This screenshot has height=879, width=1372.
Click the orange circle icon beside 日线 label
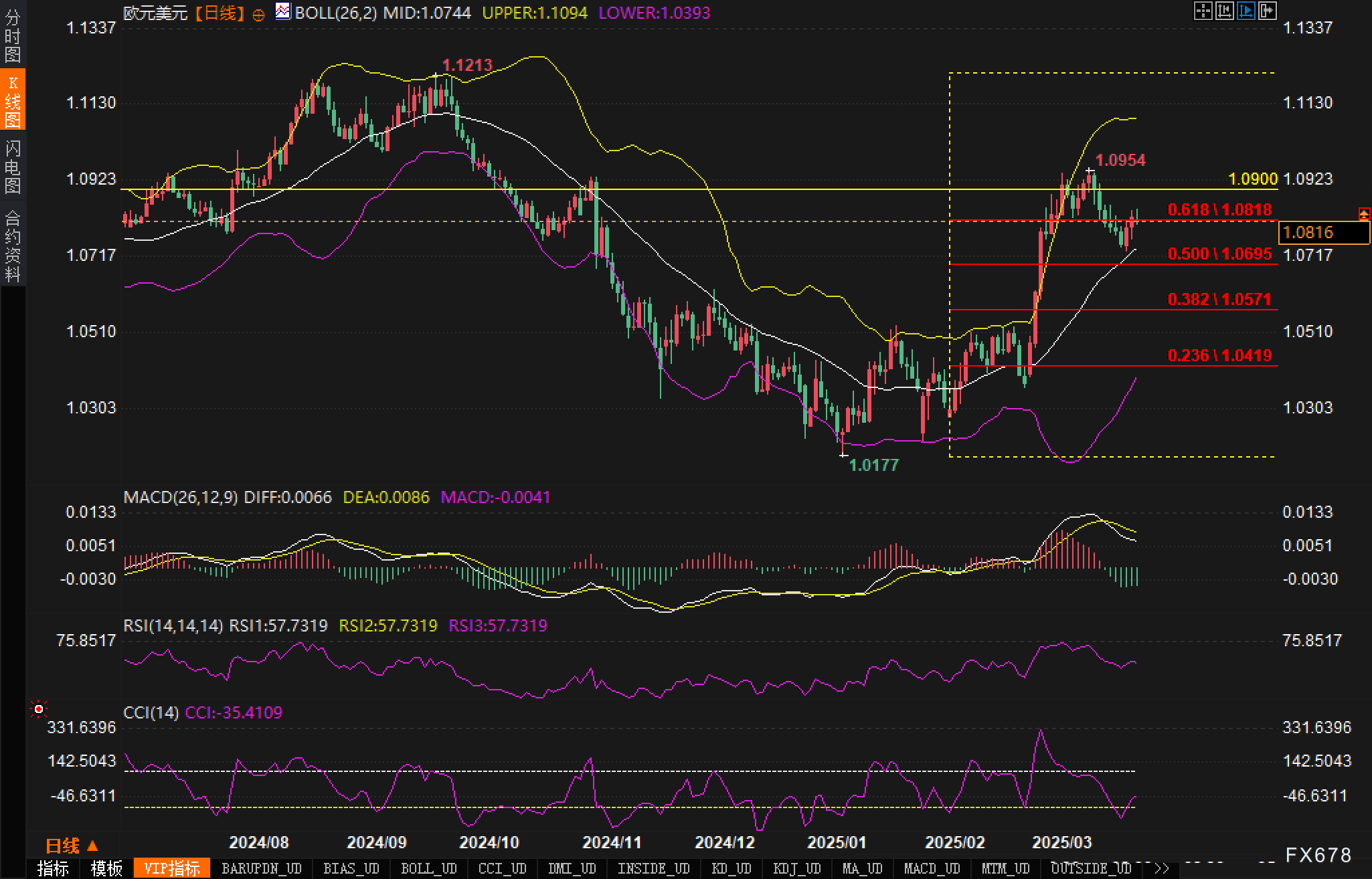(x=258, y=15)
